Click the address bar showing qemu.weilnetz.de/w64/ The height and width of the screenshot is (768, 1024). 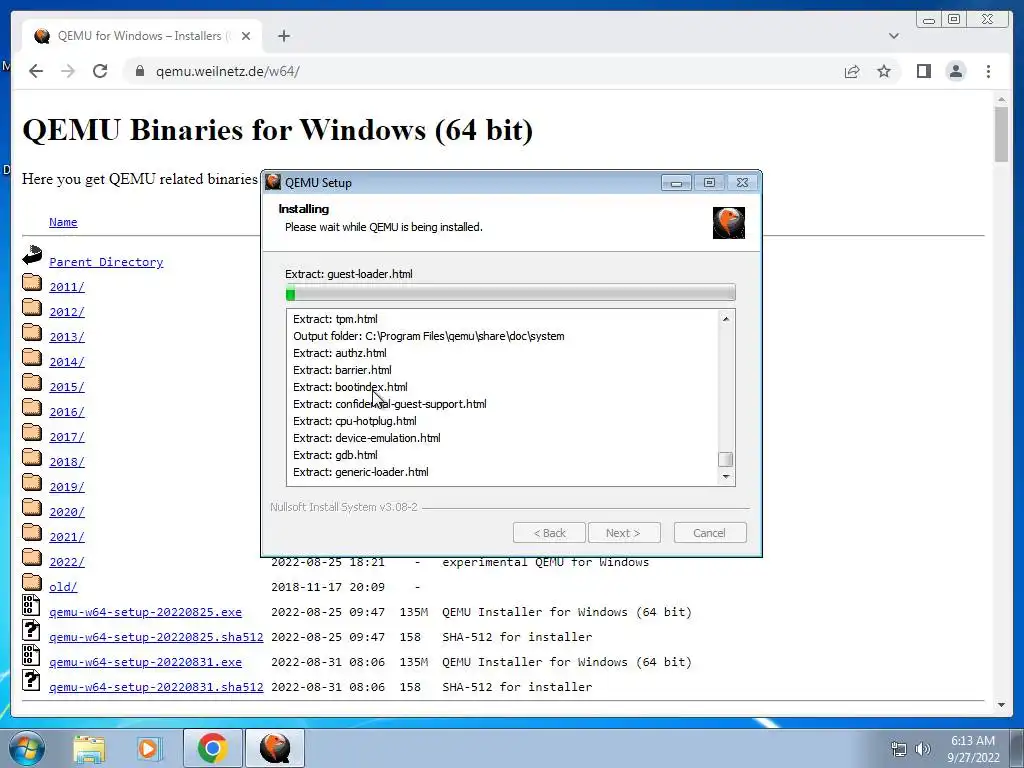483,71
